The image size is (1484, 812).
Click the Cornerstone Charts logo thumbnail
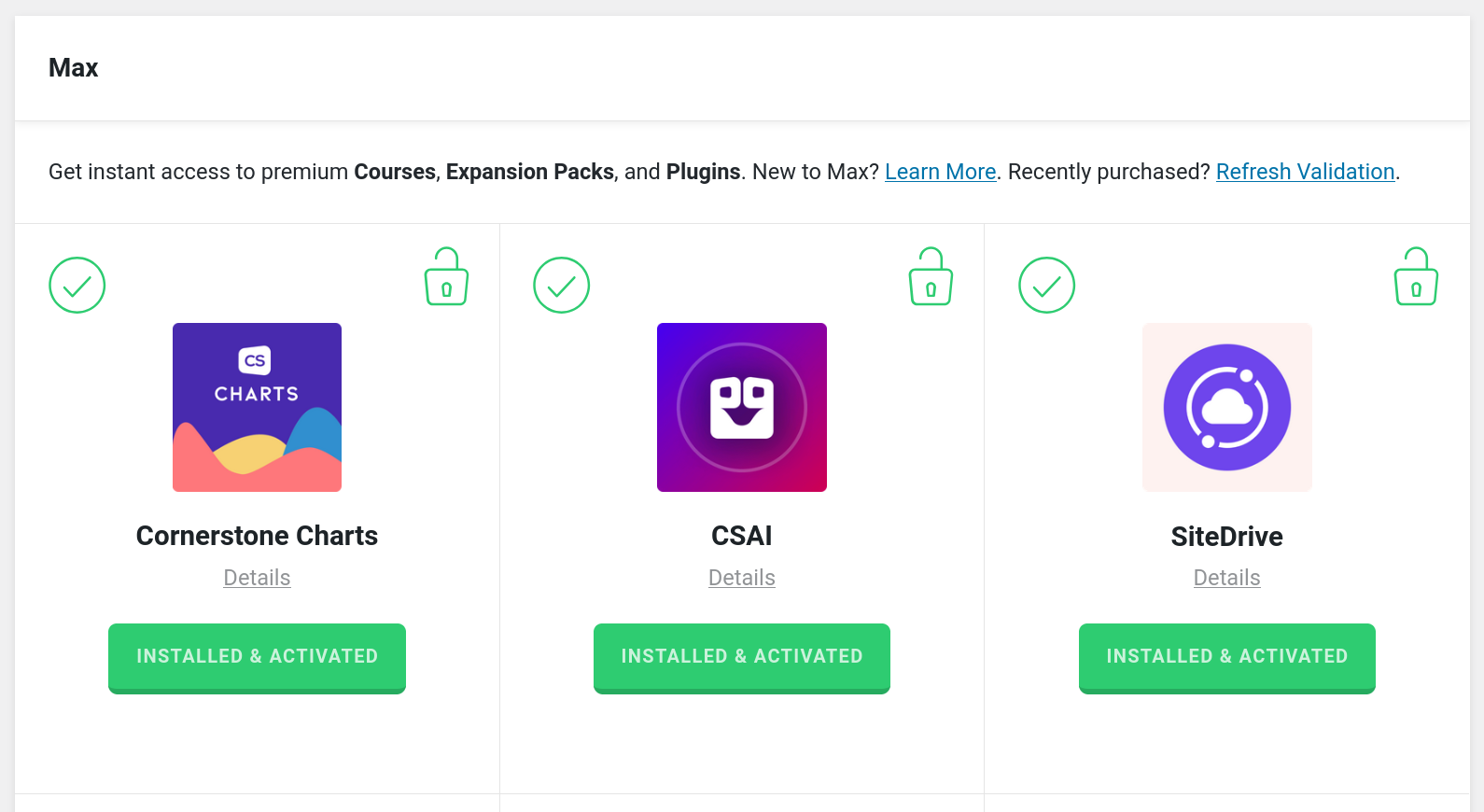[257, 407]
